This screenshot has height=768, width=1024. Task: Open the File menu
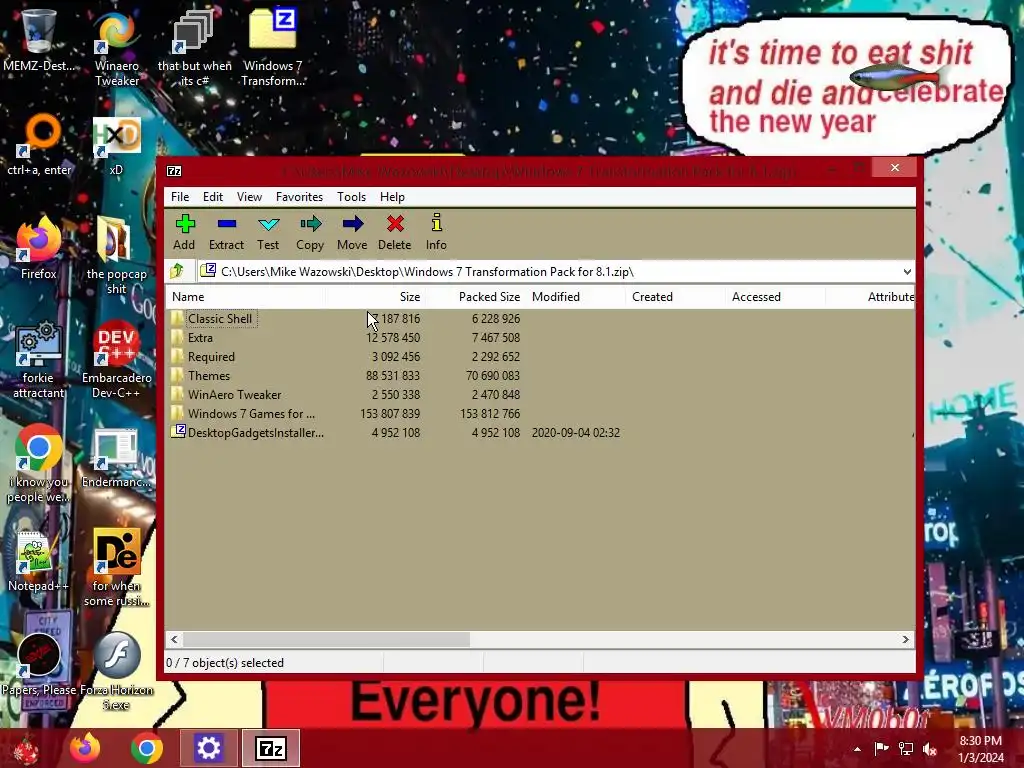coord(180,197)
